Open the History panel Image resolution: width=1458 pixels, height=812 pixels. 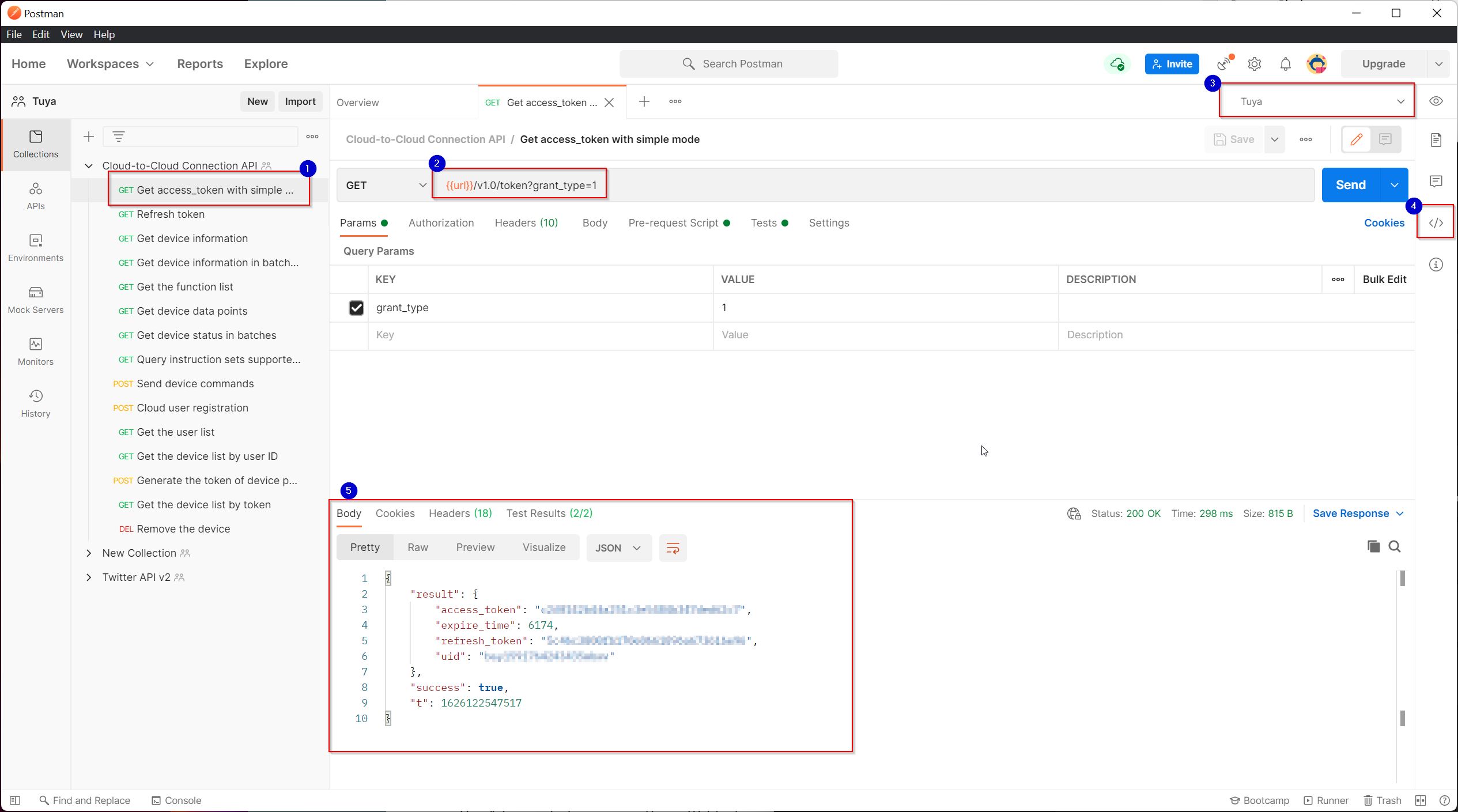(35, 403)
